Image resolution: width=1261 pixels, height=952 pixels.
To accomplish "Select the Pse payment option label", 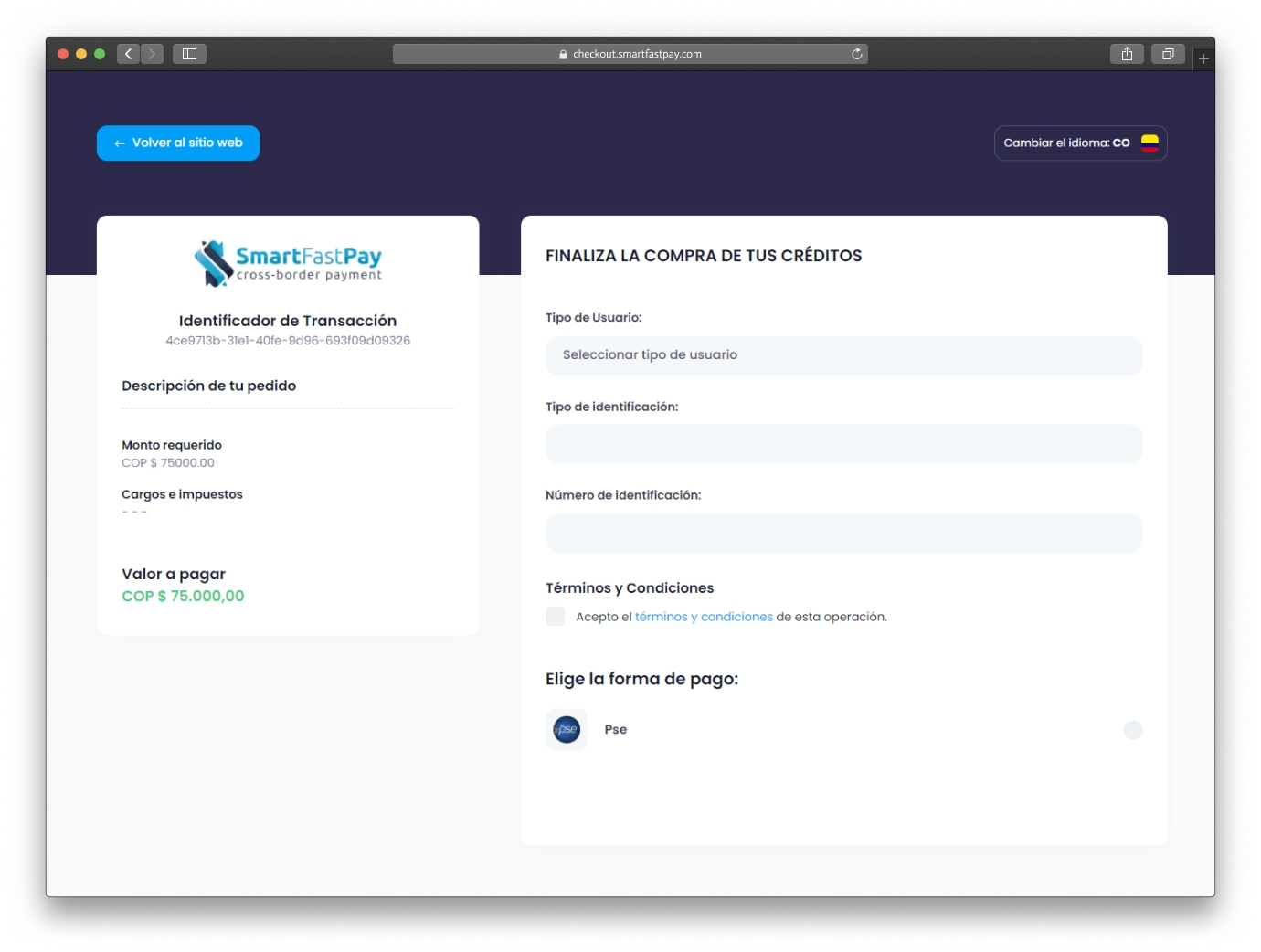I will coord(616,729).
